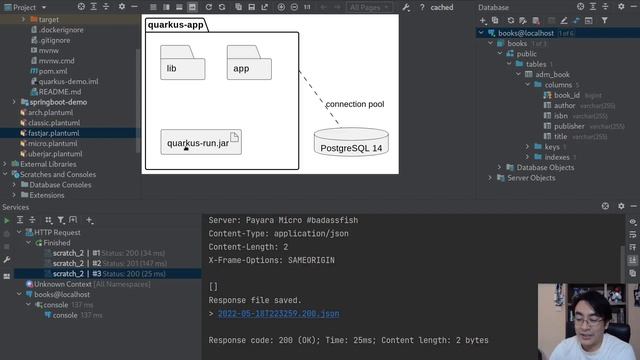Expand the indexes folder

(x=527, y=157)
